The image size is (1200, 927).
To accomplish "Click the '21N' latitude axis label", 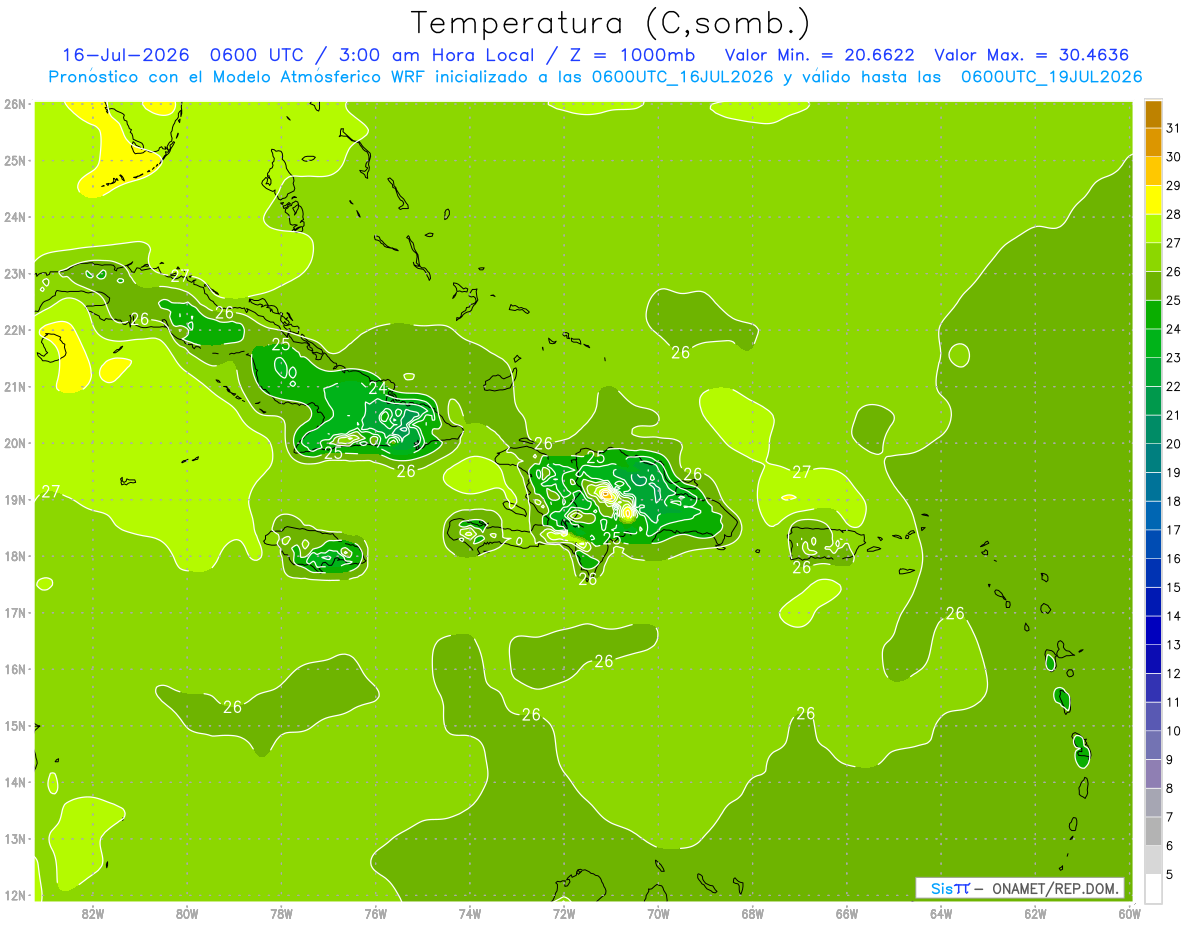I will coord(15,386).
